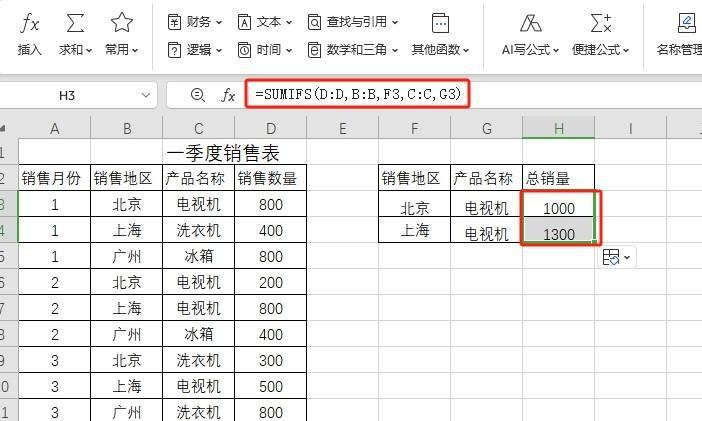Expand the 财务 dropdown arrow

click(218, 22)
